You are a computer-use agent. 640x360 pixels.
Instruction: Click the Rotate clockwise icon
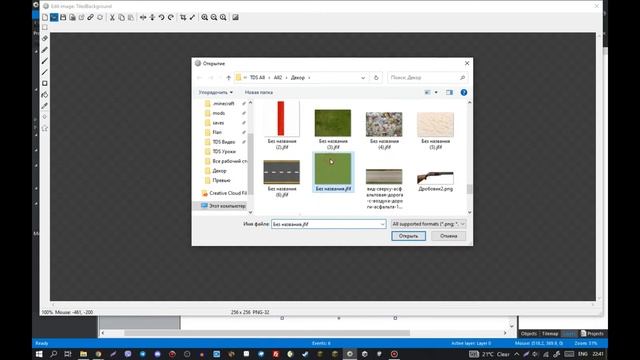[171, 18]
